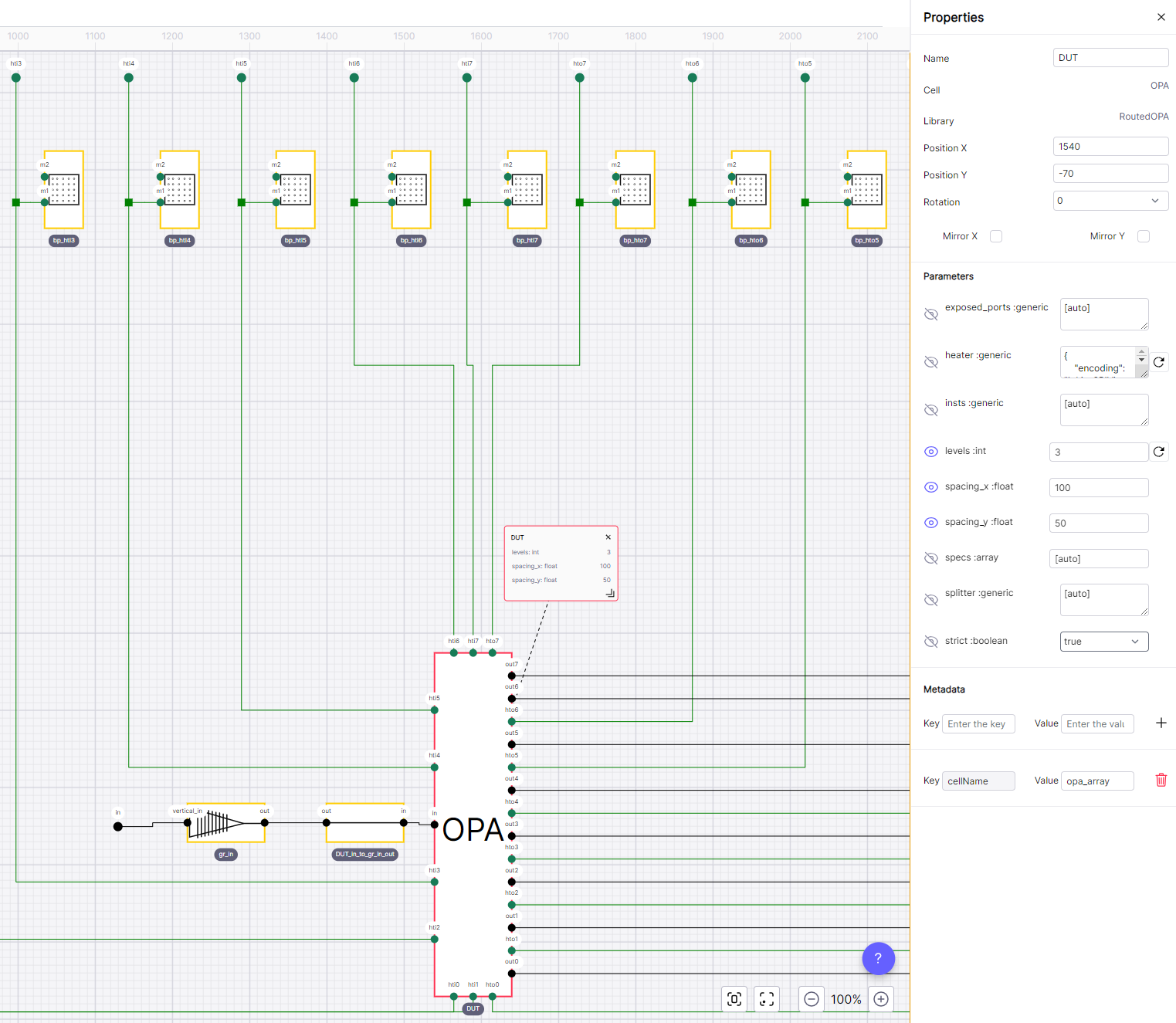Select the gr_in component label
The image size is (1176, 1023).
click(x=225, y=854)
